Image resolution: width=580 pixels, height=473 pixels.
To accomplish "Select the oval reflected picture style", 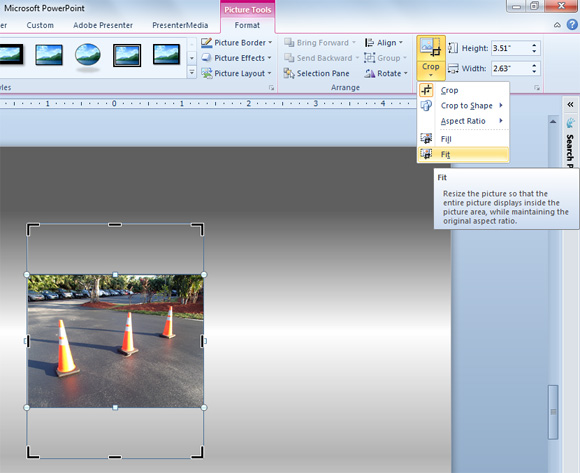I will (88, 55).
